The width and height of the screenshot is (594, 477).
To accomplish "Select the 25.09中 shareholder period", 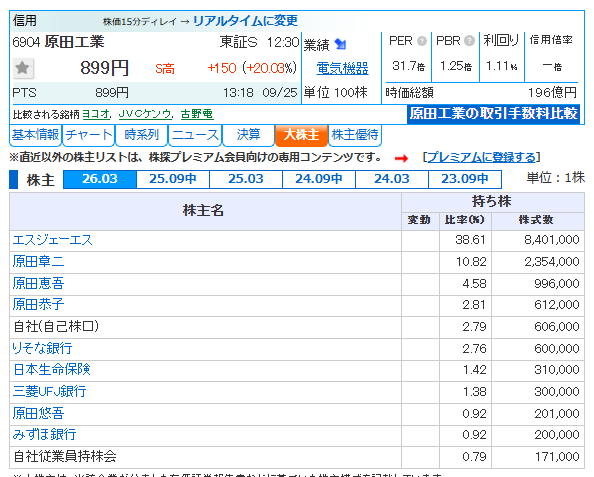I will point(173,179).
